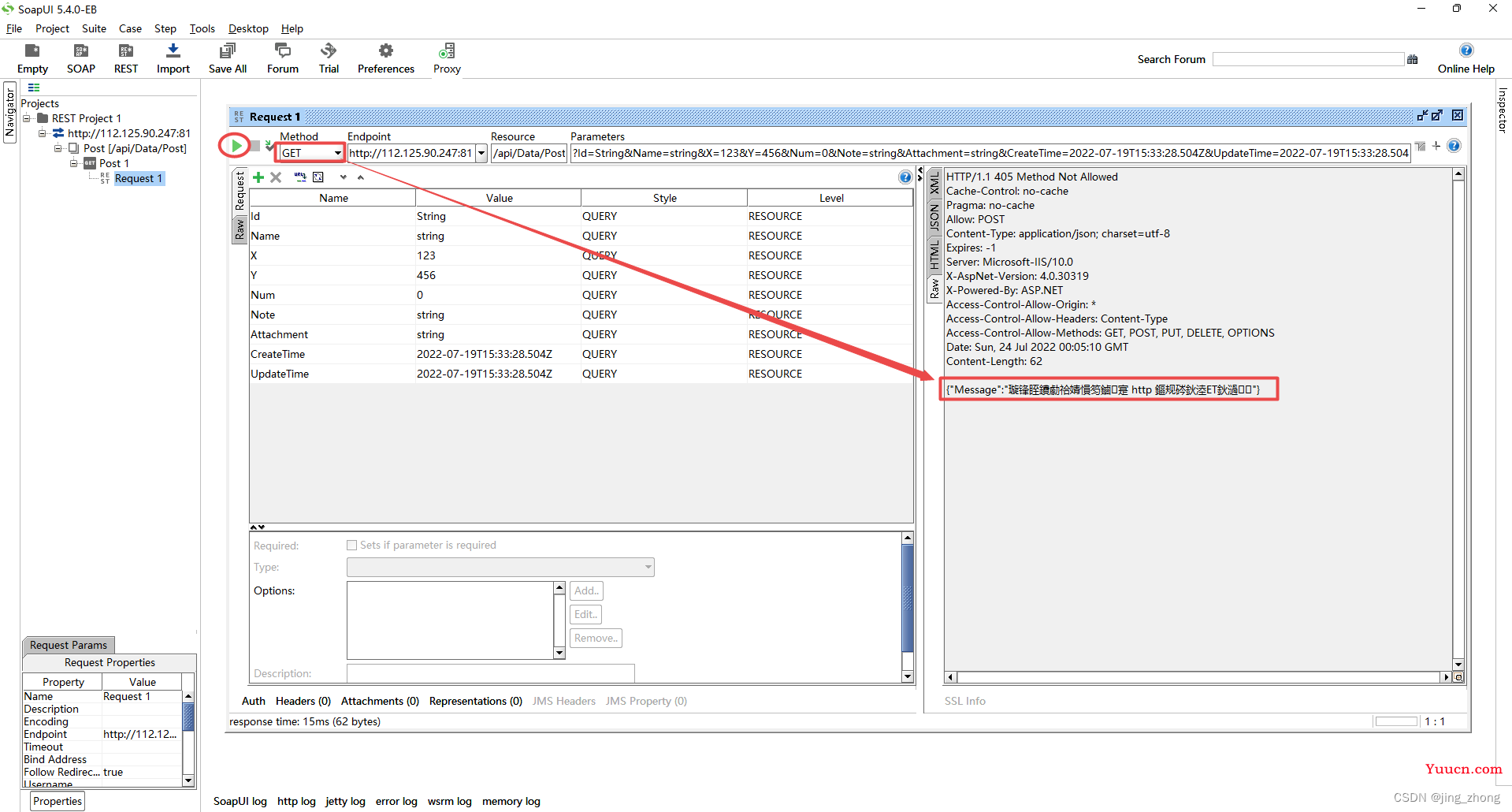Collapse the Post 1 method node
1512x812 pixels.
[74, 163]
